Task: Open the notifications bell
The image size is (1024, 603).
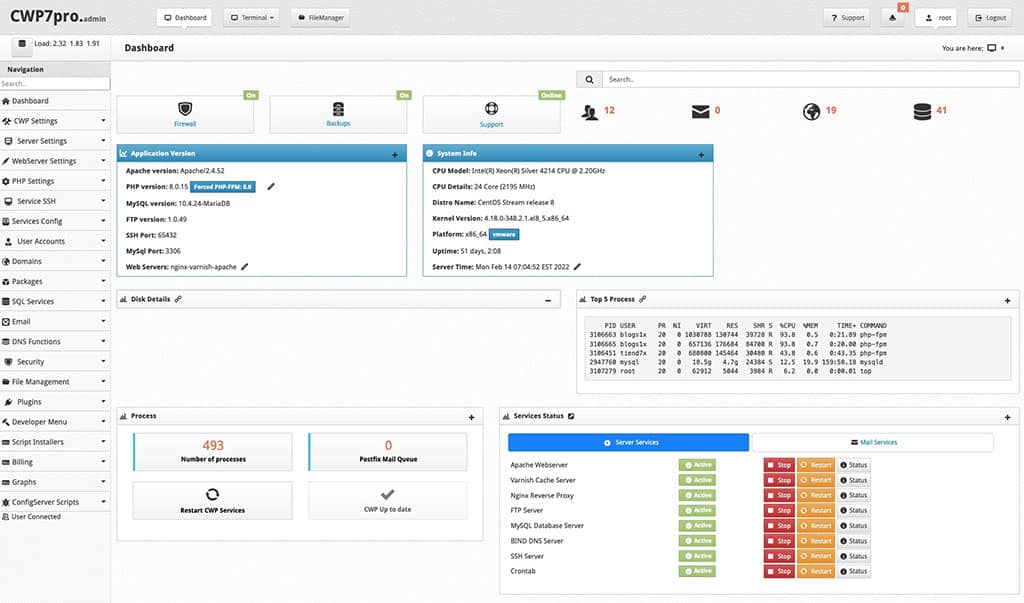Action: point(893,16)
